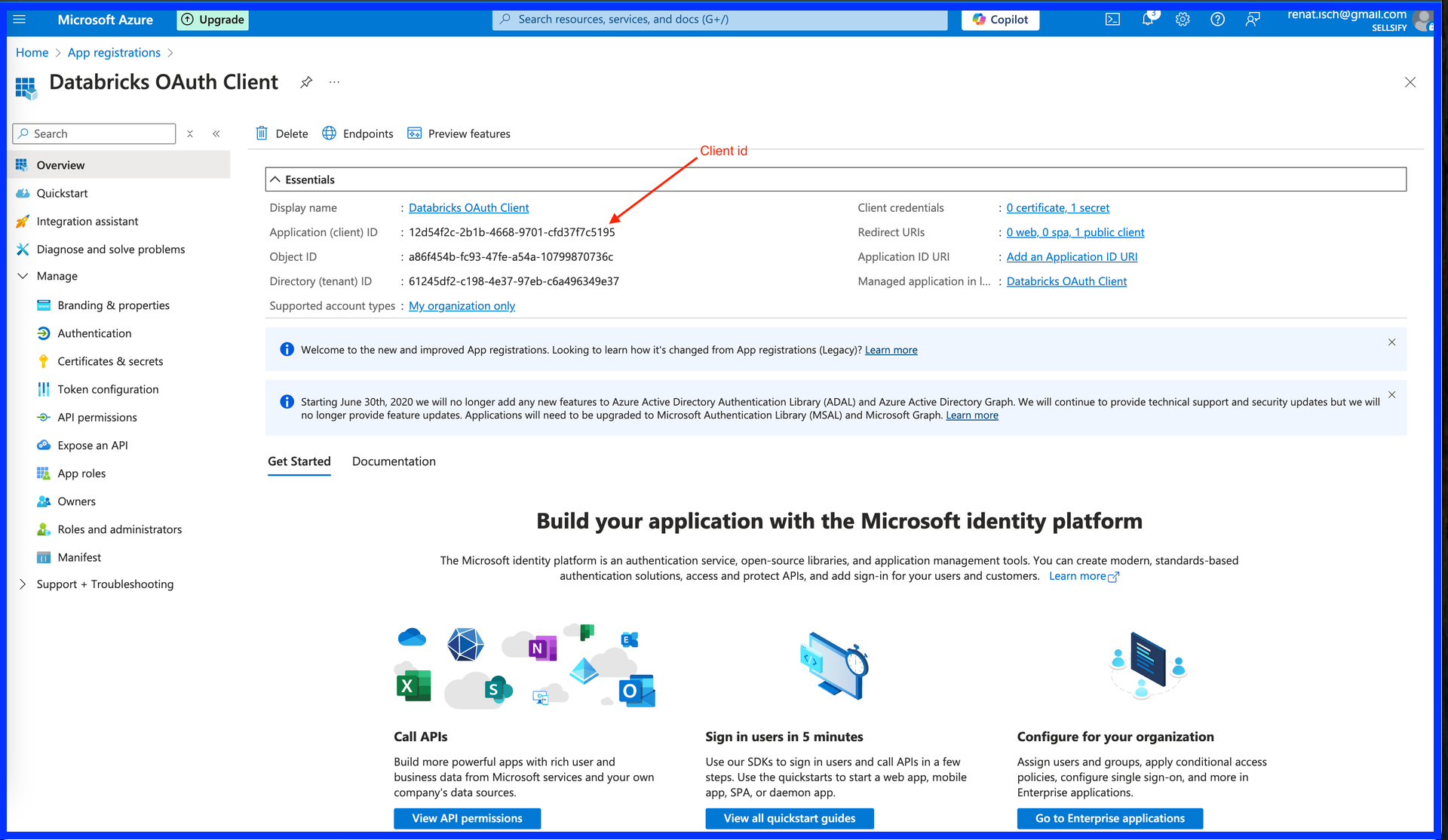Open the 0 certificate, 1 secret link

tap(1057, 208)
